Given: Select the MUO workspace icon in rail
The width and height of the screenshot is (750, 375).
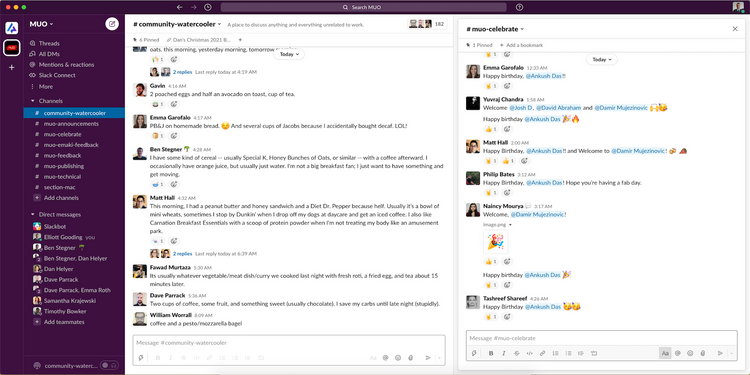Looking at the screenshot, I should 11,48.
